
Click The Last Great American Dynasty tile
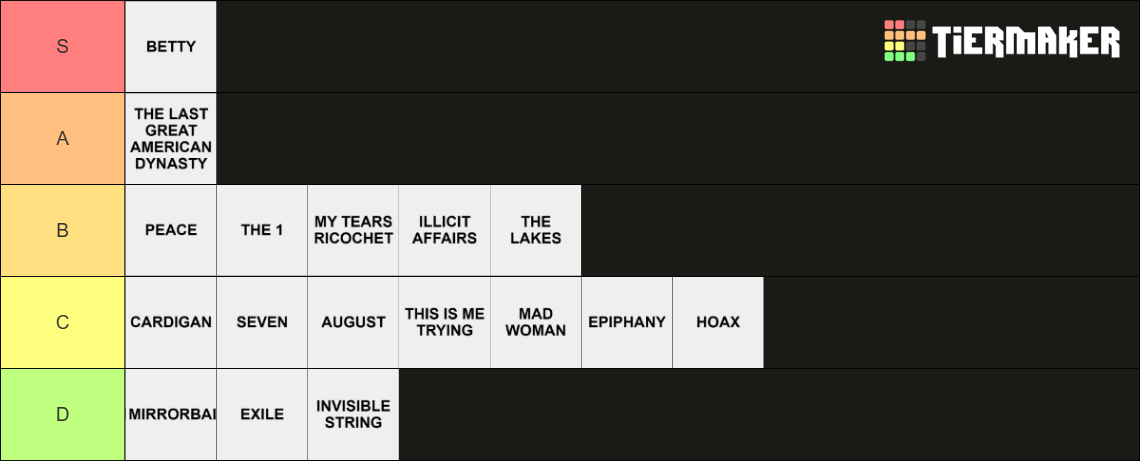point(171,138)
